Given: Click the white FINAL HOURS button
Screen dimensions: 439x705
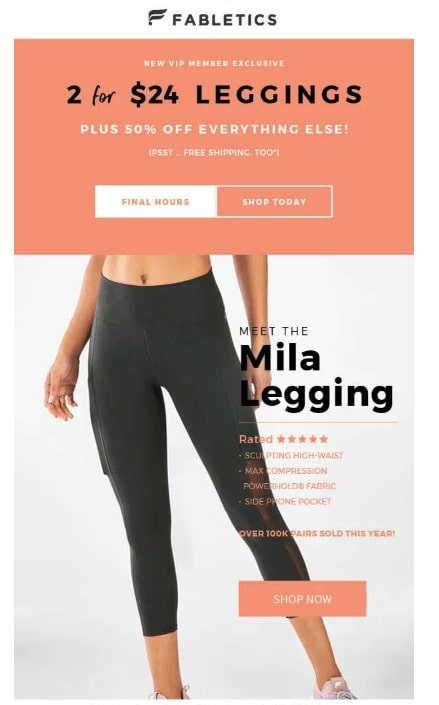Looking at the screenshot, I should coord(156,202).
